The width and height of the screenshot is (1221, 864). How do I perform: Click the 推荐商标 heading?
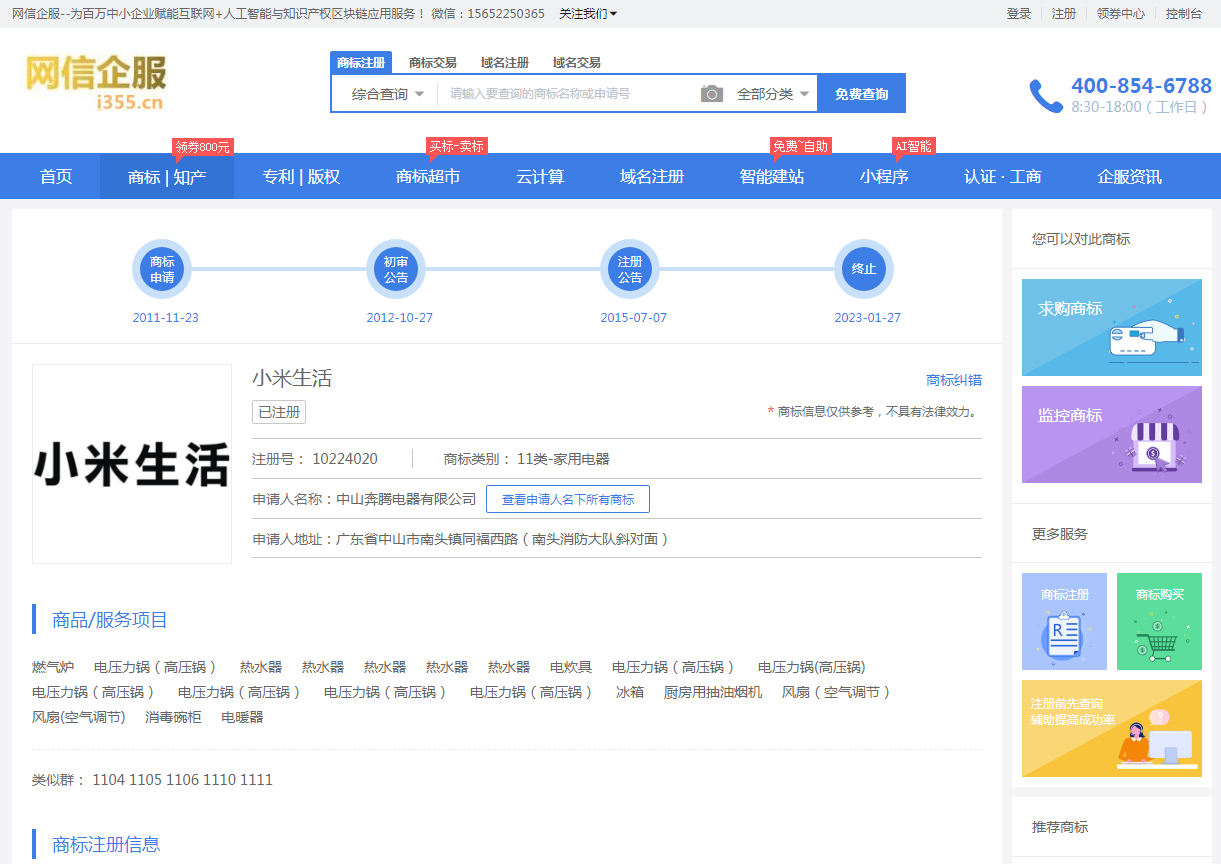click(x=1060, y=827)
